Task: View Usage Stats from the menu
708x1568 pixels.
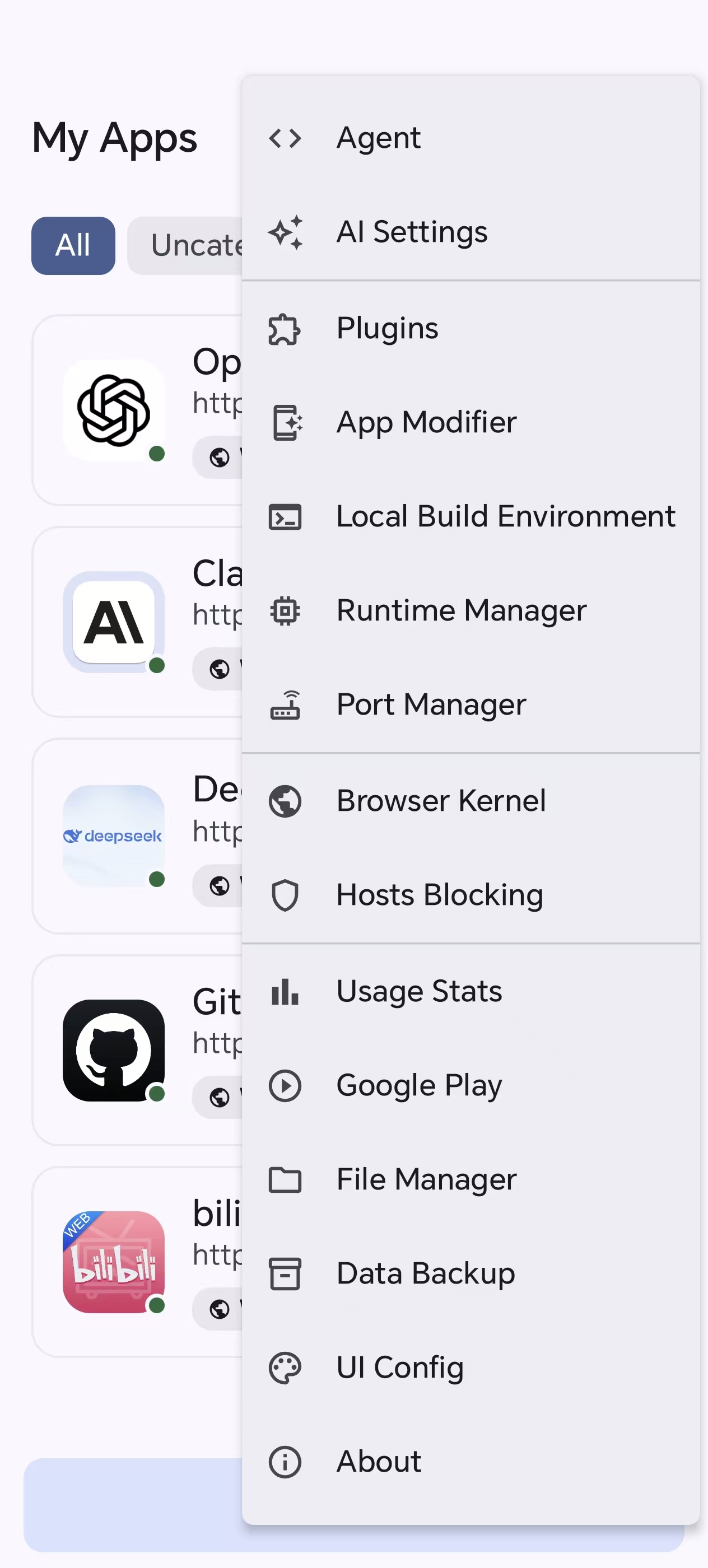Action: [471, 992]
